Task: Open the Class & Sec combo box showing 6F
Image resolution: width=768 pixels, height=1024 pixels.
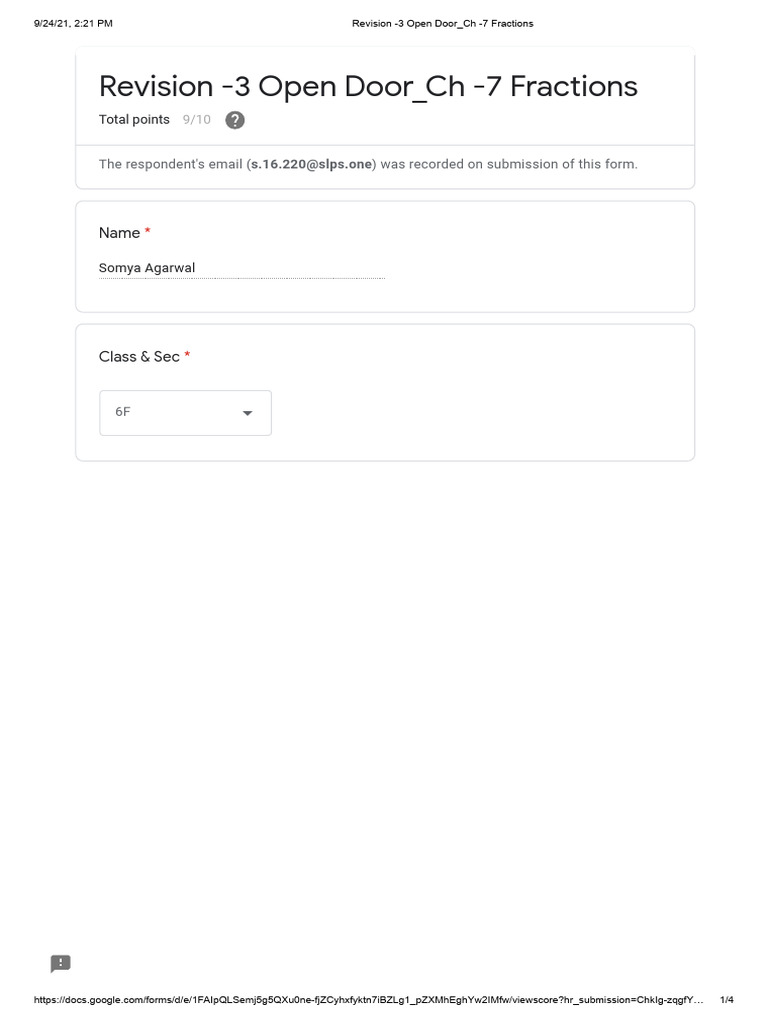Action: coord(185,413)
